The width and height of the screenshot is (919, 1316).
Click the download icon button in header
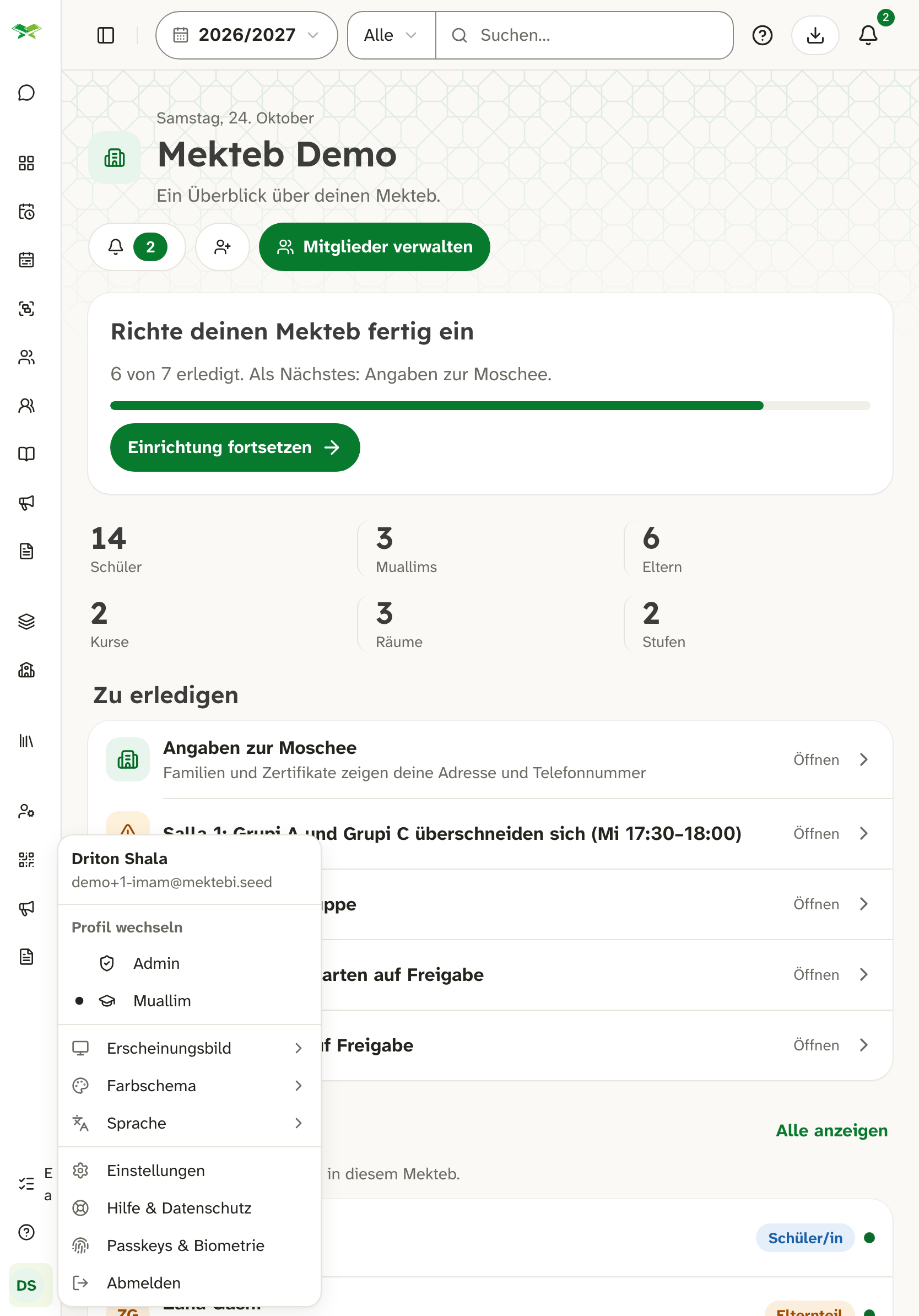(815, 35)
